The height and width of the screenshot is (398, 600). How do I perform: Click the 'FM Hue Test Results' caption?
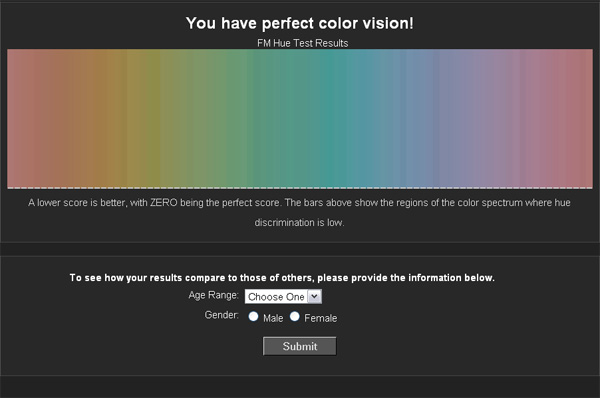coord(303,43)
